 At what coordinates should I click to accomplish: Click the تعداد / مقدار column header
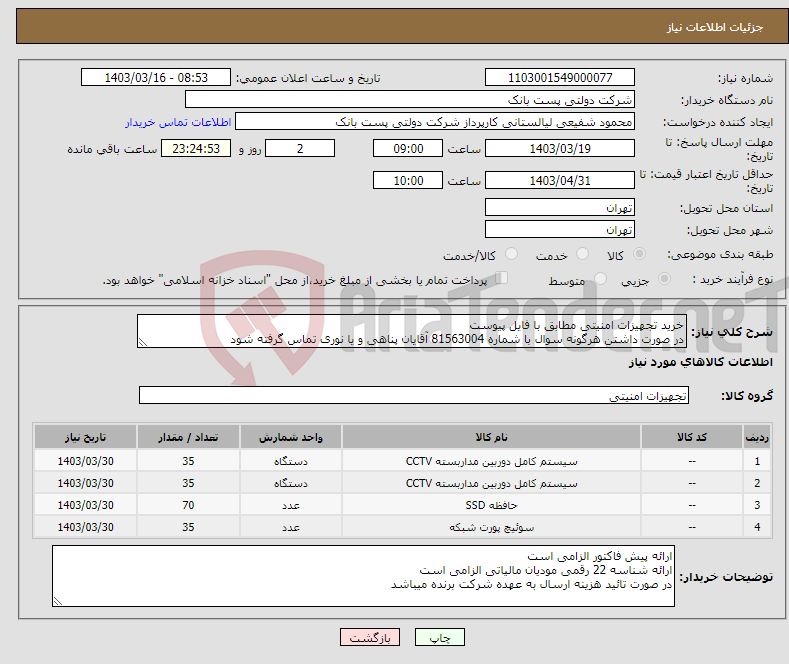coord(188,437)
